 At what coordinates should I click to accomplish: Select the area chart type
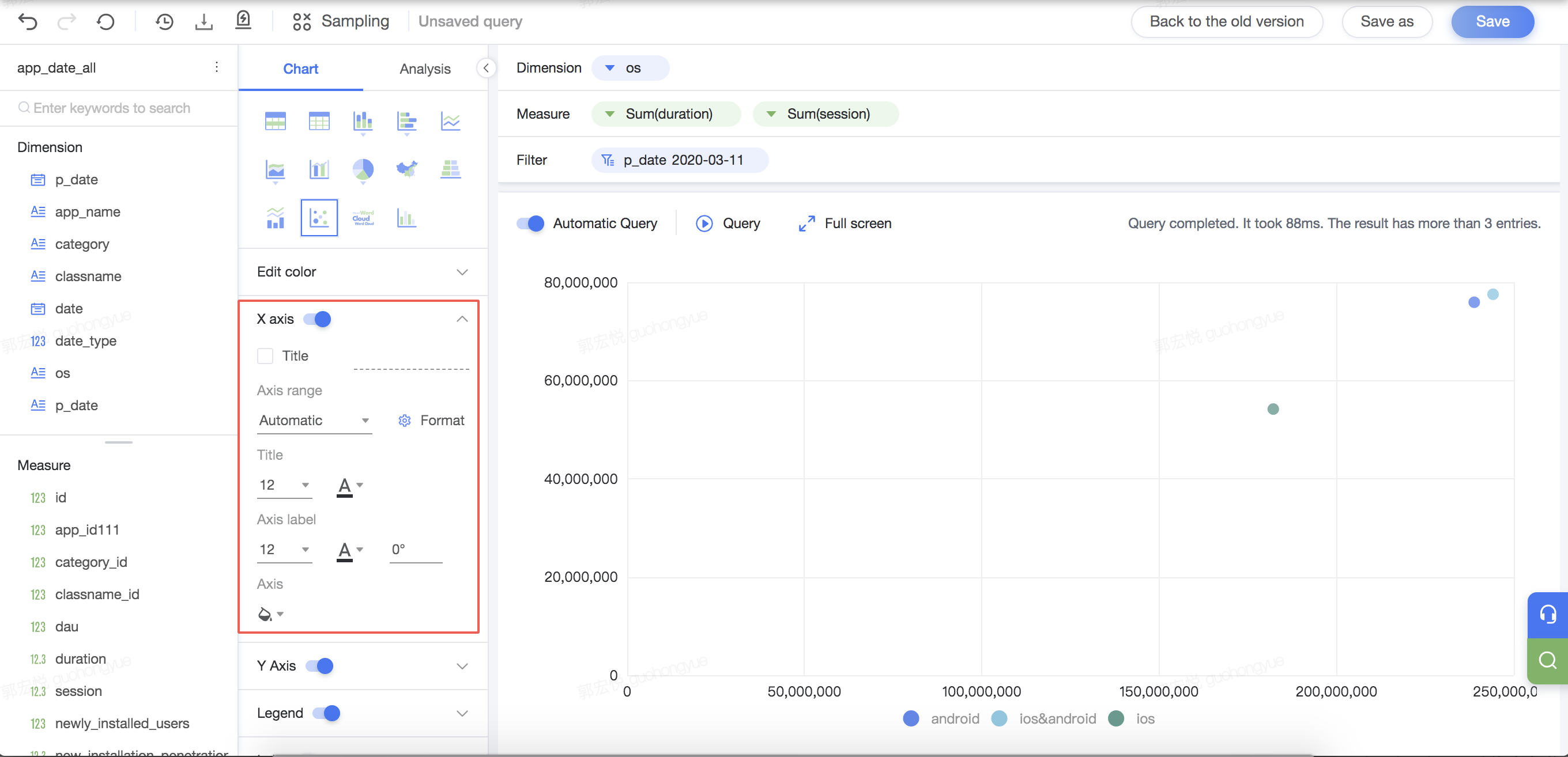(x=275, y=171)
